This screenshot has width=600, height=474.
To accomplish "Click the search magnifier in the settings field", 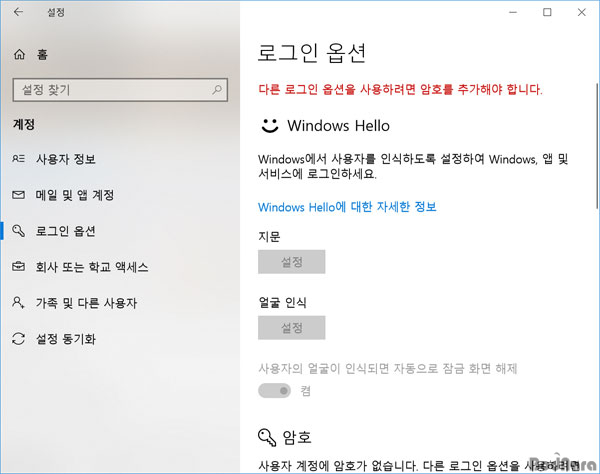I will click(217, 90).
